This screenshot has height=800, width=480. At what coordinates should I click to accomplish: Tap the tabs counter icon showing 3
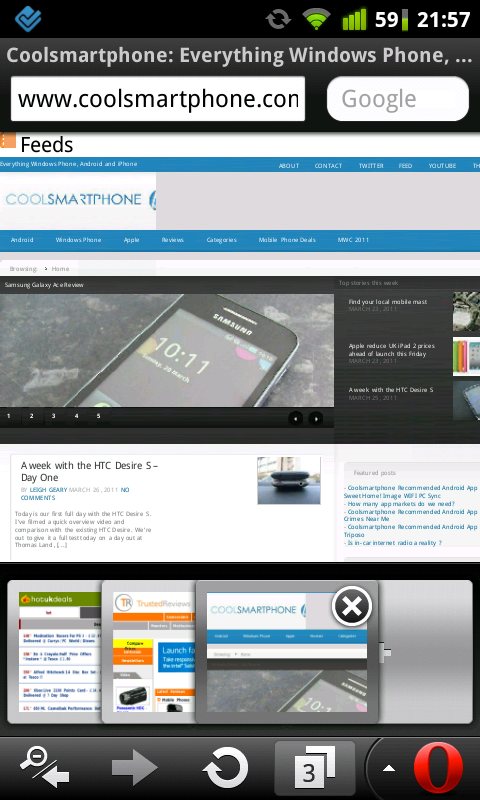[x=315, y=768]
